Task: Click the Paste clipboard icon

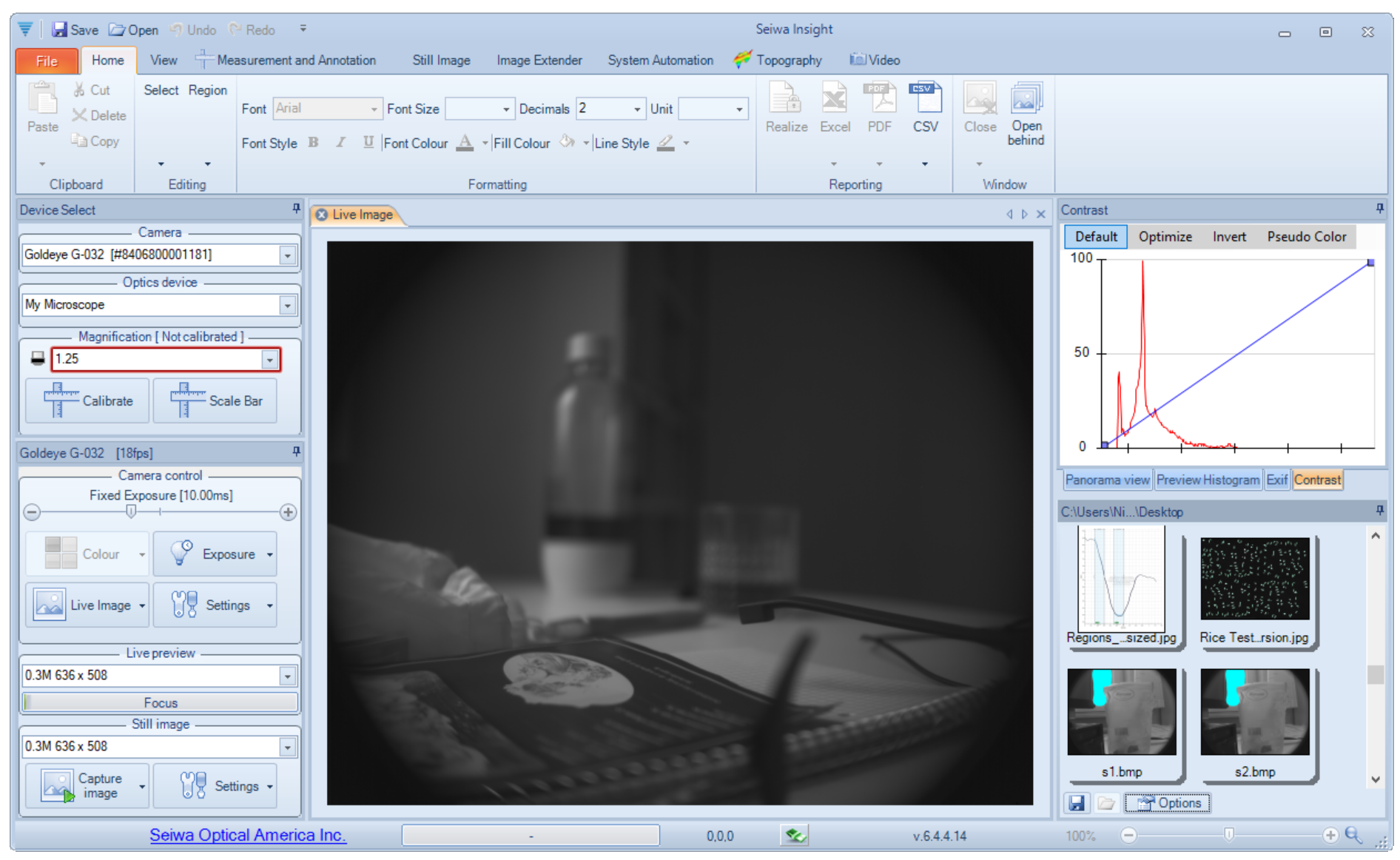Action: [x=43, y=99]
